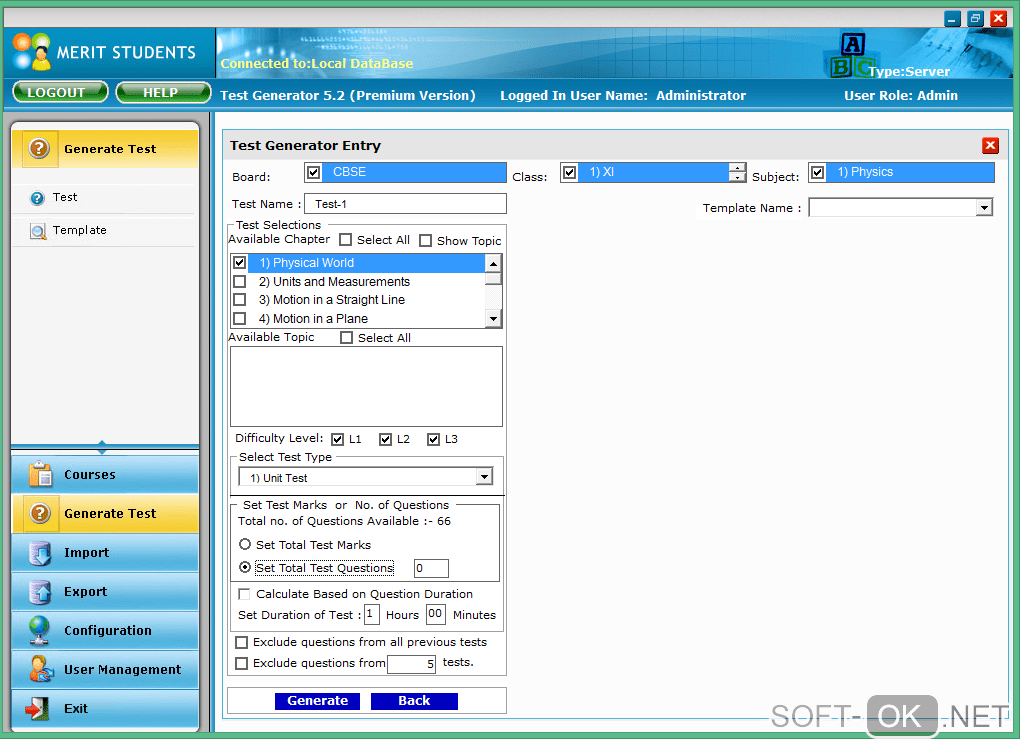Open Export section in sidebar
The width and height of the screenshot is (1020, 741).
[x=105, y=591]
